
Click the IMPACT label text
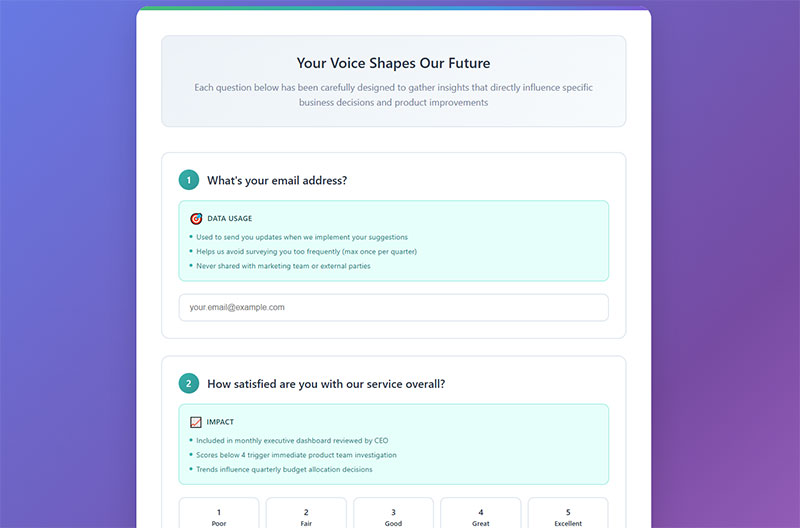(x=220, y=422)
